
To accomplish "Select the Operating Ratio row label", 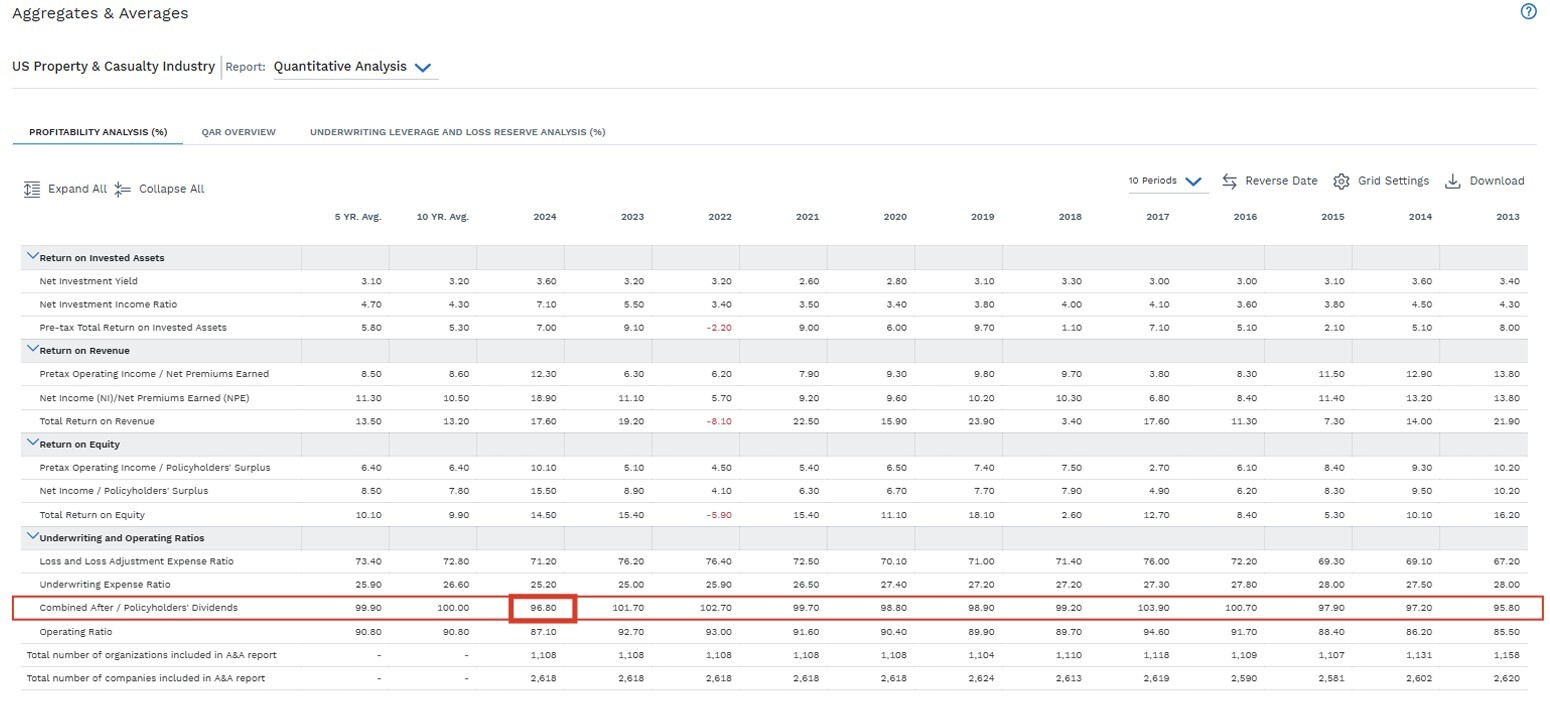I will pos(76,632).
